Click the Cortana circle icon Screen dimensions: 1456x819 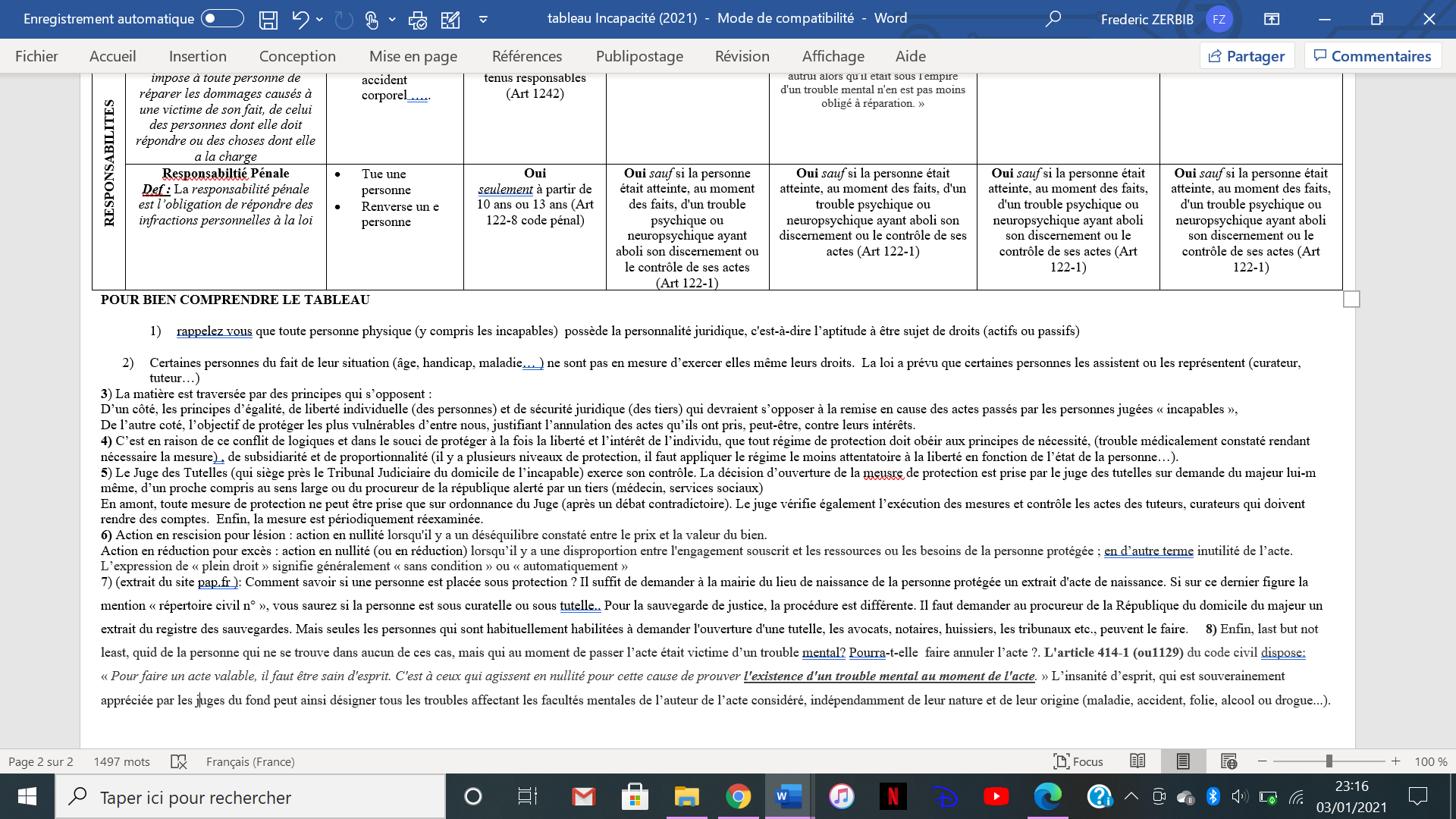473,796
